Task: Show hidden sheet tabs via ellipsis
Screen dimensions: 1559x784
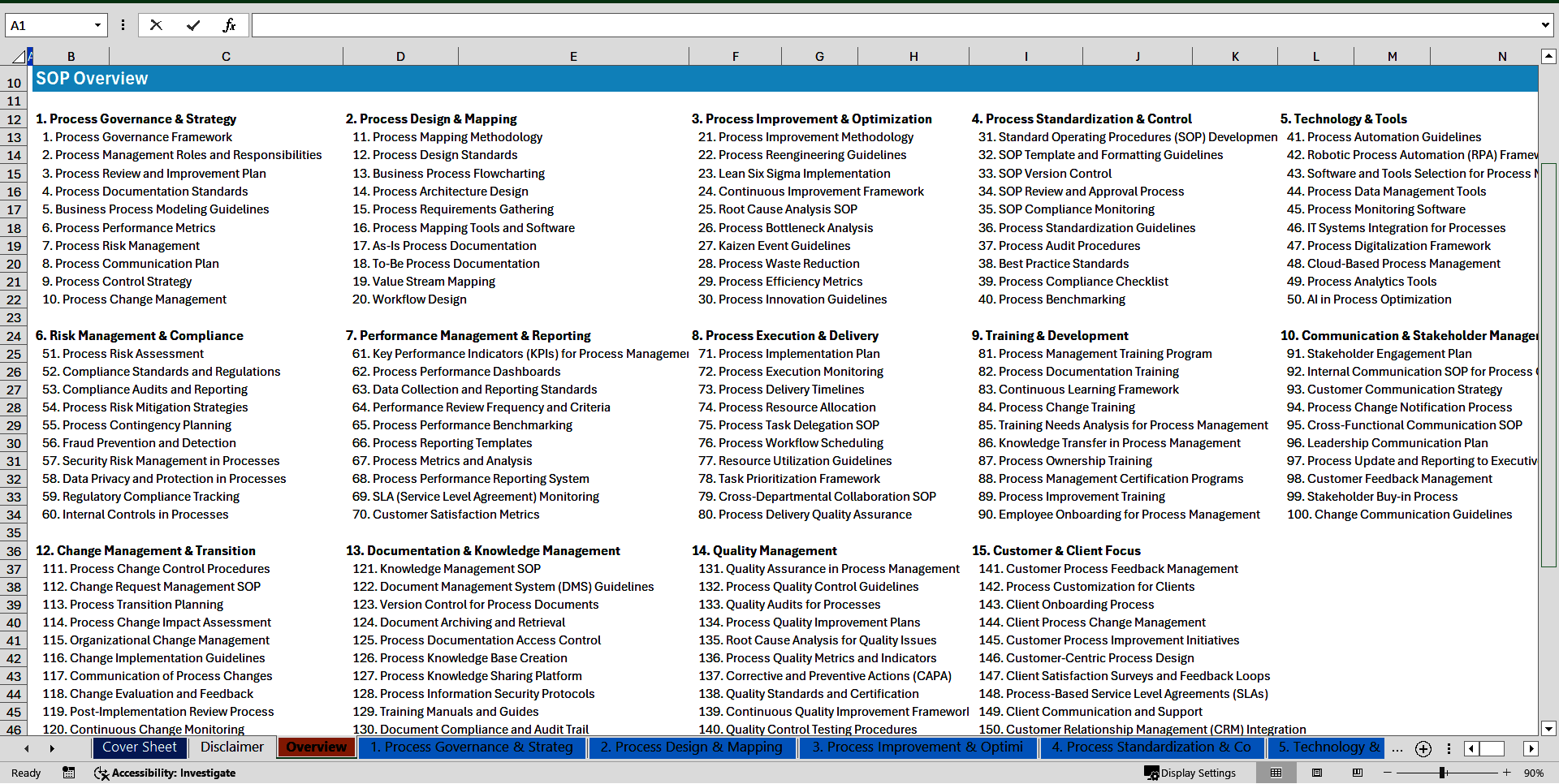Action: [1397, 748]
